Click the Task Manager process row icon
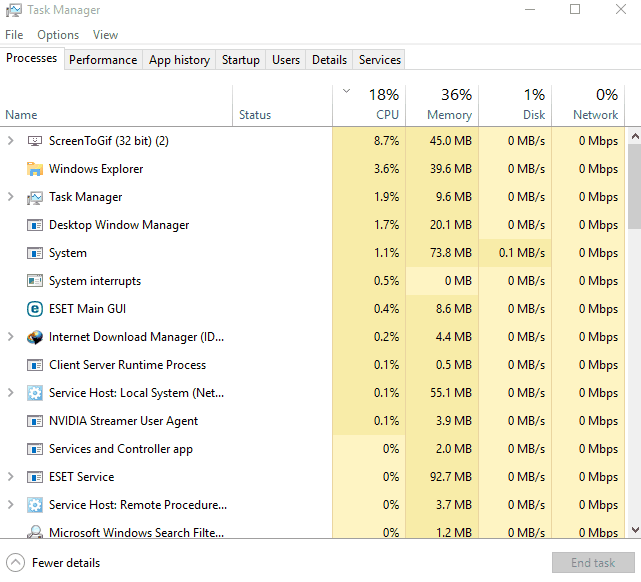This screenshot has width=641, height=582. pos(35,197)
